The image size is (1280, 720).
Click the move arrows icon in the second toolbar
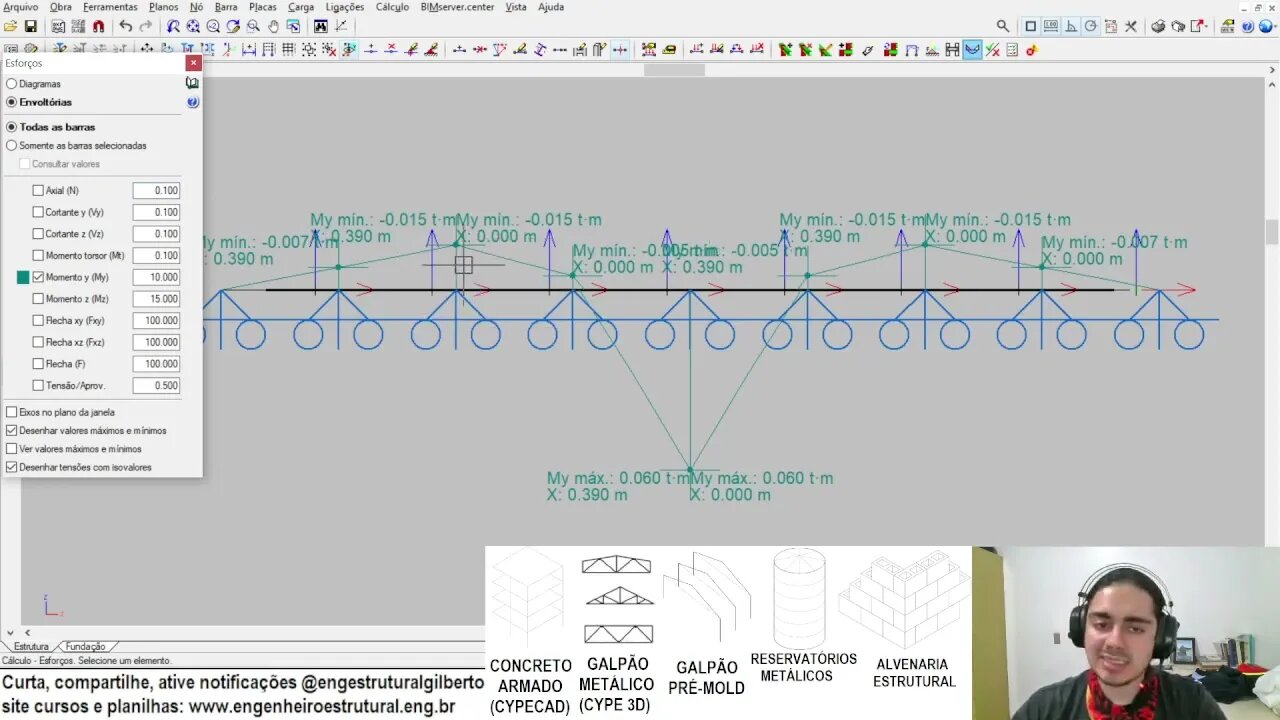pos(146,49)
